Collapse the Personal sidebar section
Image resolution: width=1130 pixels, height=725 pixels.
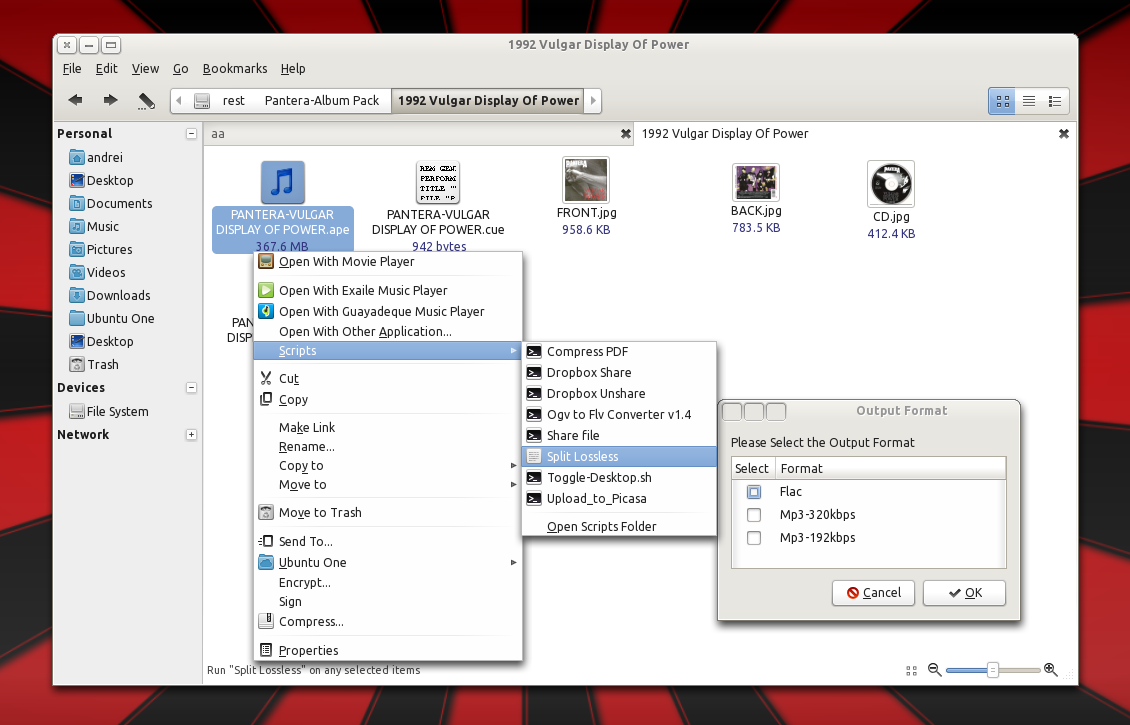(x=192, y=133)
